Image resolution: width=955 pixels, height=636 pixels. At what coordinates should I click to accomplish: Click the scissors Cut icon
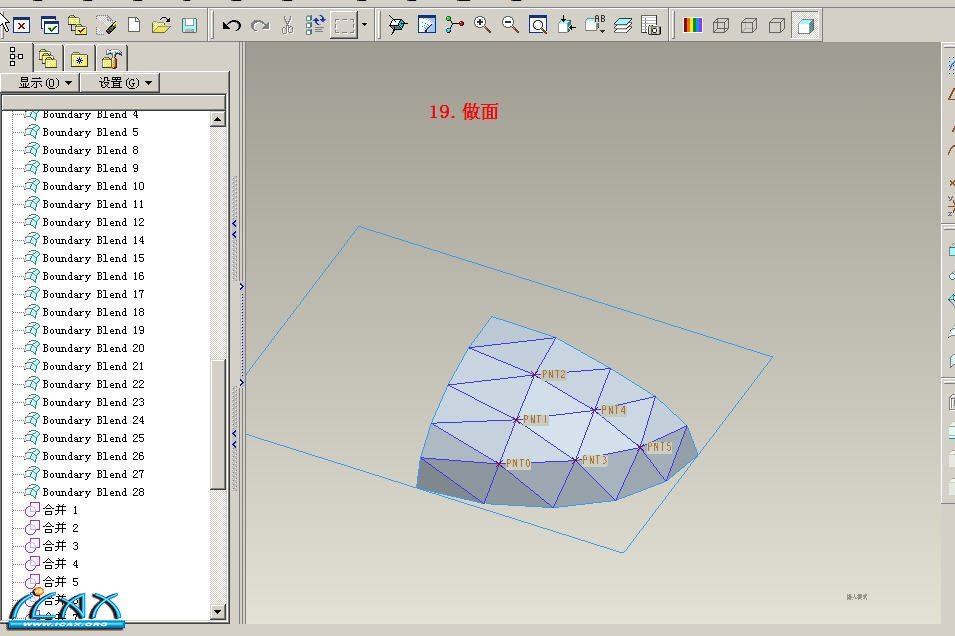pyautogui.click(x=288, y=26)
